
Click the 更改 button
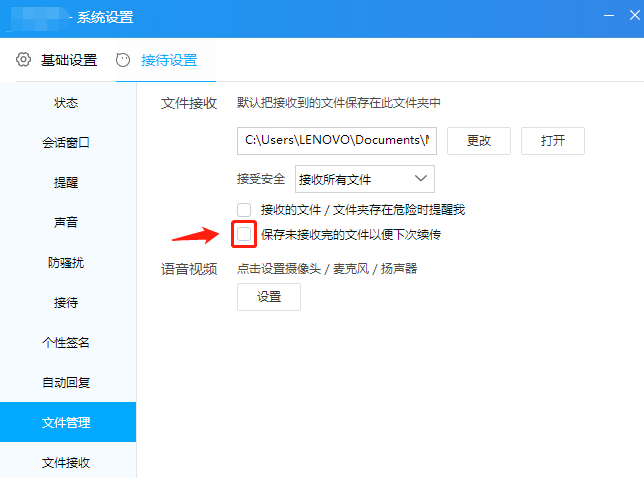(479, 141)
